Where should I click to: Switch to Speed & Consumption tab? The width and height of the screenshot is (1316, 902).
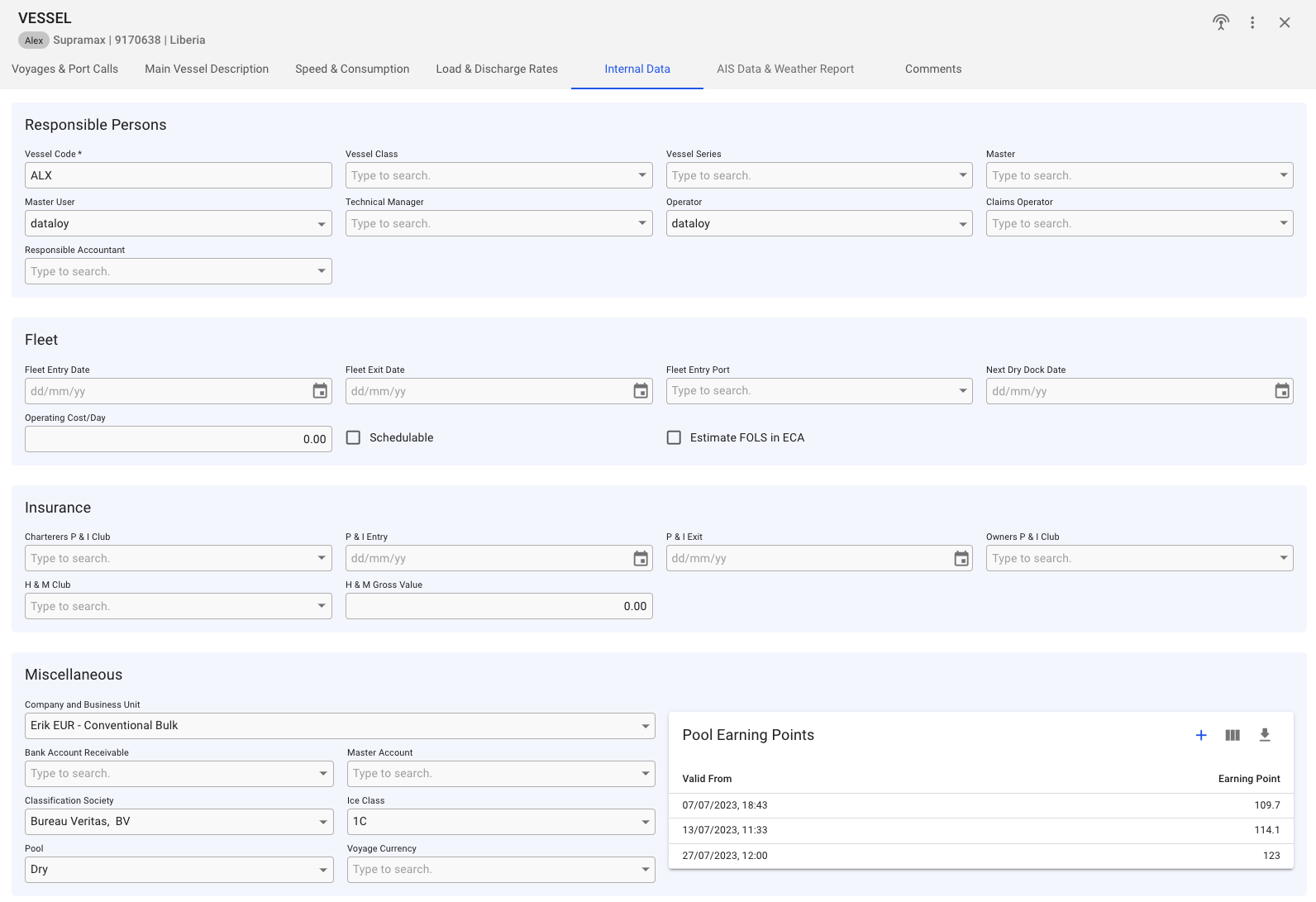(x=352, y=69)
